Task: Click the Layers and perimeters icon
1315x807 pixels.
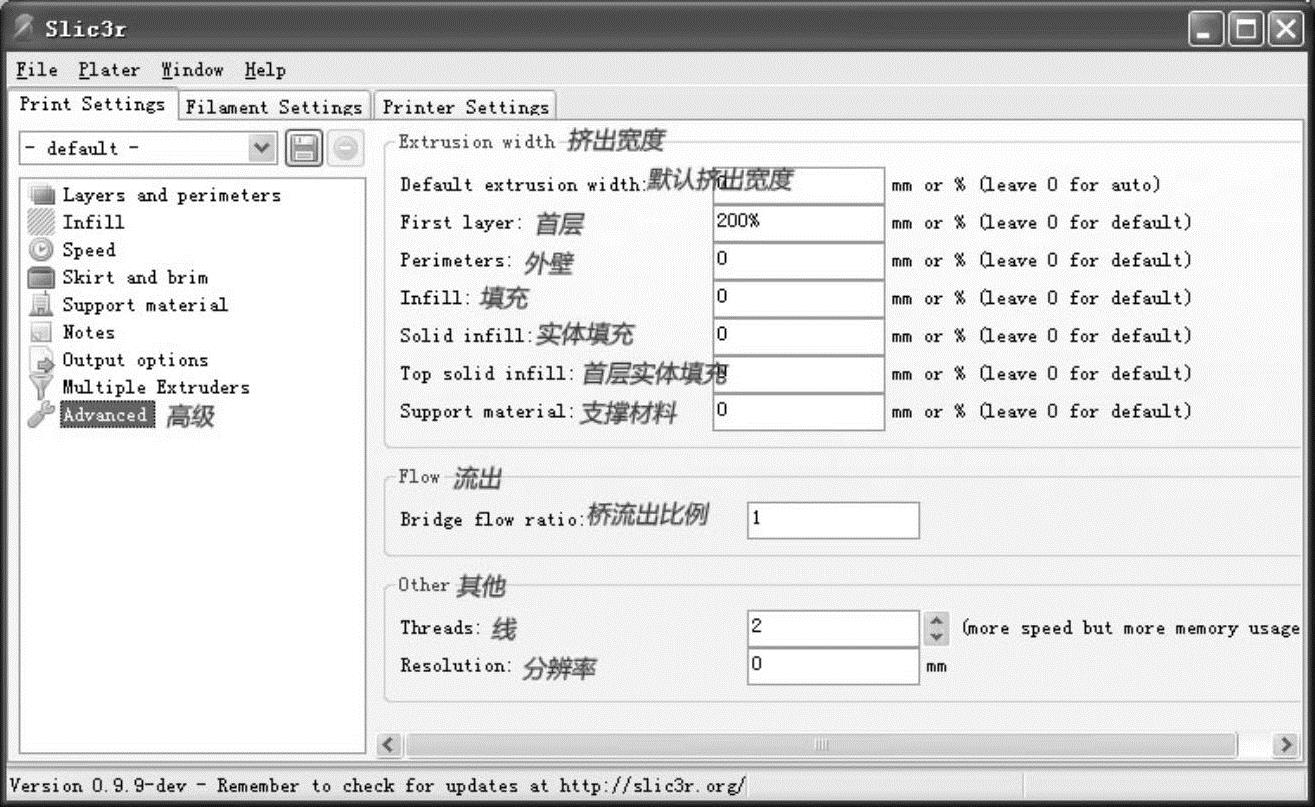Action: 42,195
